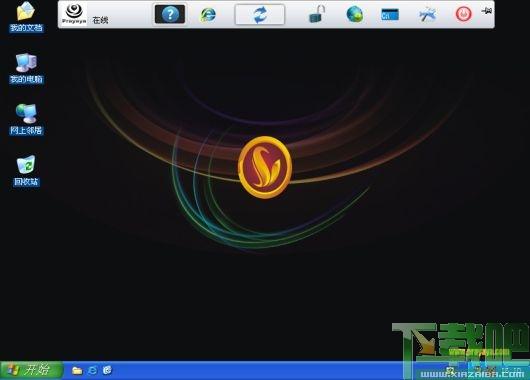The image size is (530, 380).
Task: Open the 开始 Start menu button
Action: pos(32,370)
